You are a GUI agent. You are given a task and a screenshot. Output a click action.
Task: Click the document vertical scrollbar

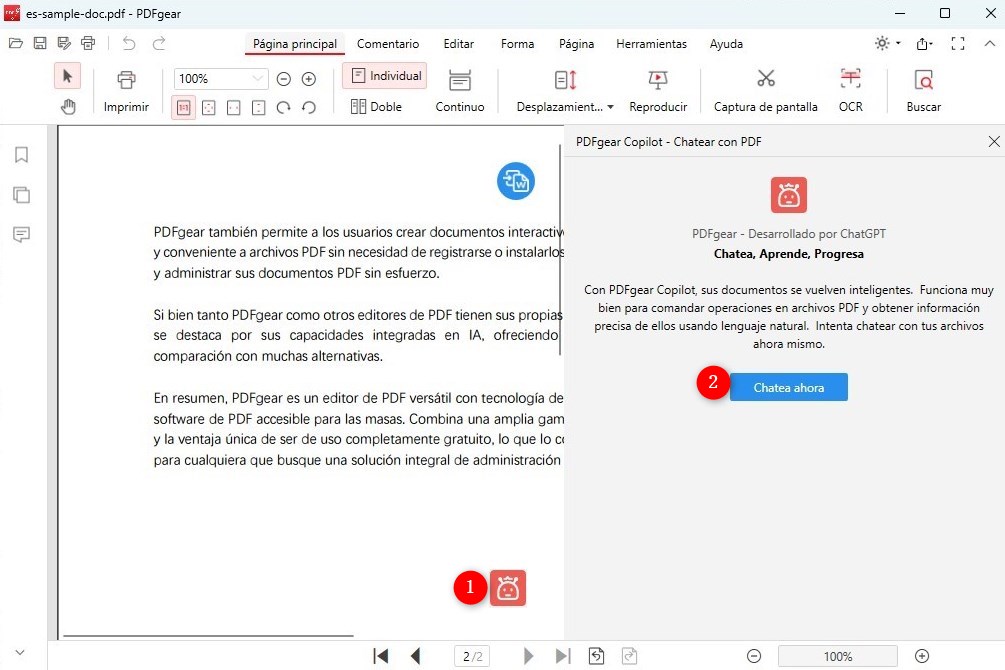[560, 250]
